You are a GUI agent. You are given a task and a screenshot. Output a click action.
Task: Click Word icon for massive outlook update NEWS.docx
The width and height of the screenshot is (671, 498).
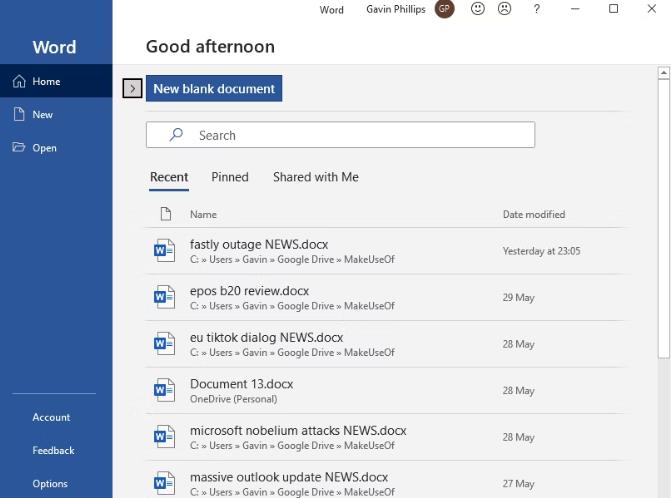[x=164, y=483]
